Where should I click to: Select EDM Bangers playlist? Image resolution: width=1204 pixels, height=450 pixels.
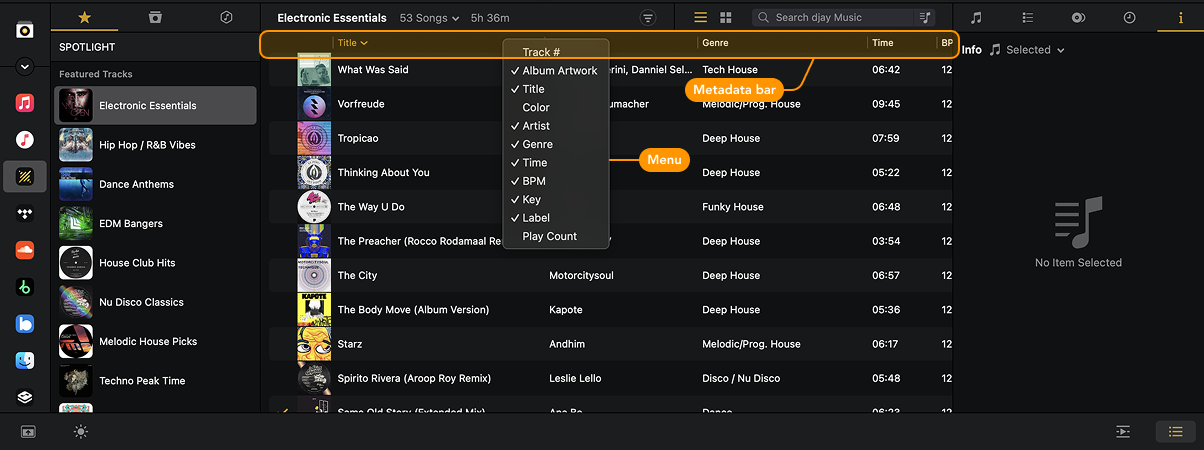click(x=155, y=223)
